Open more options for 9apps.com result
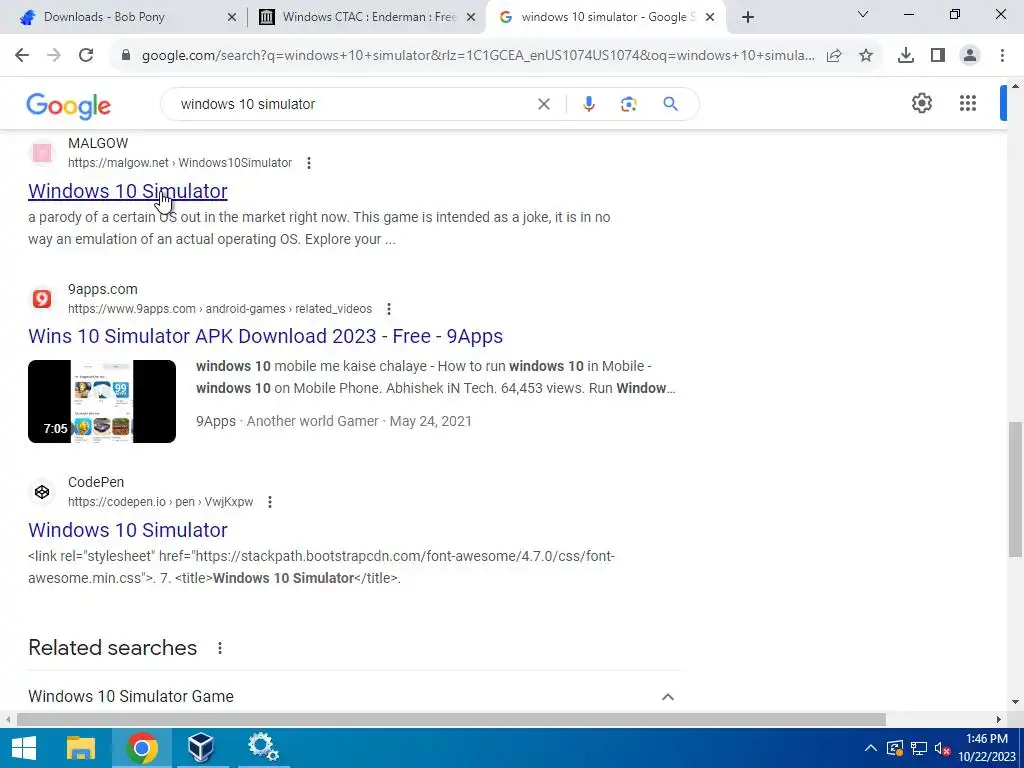 [389, 309]
